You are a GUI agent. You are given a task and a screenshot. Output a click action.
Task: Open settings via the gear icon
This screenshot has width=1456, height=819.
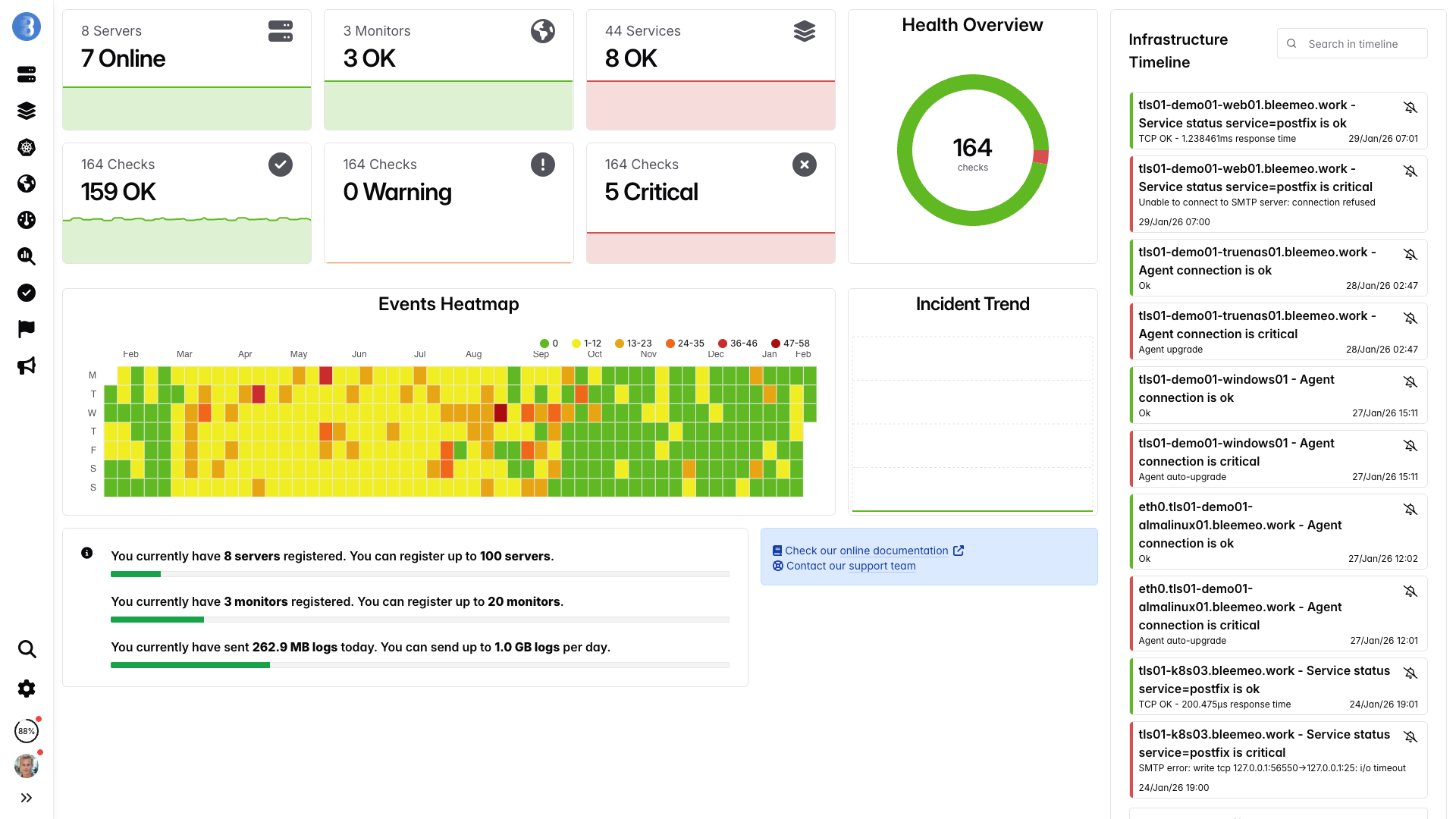(x=27, y=689)
